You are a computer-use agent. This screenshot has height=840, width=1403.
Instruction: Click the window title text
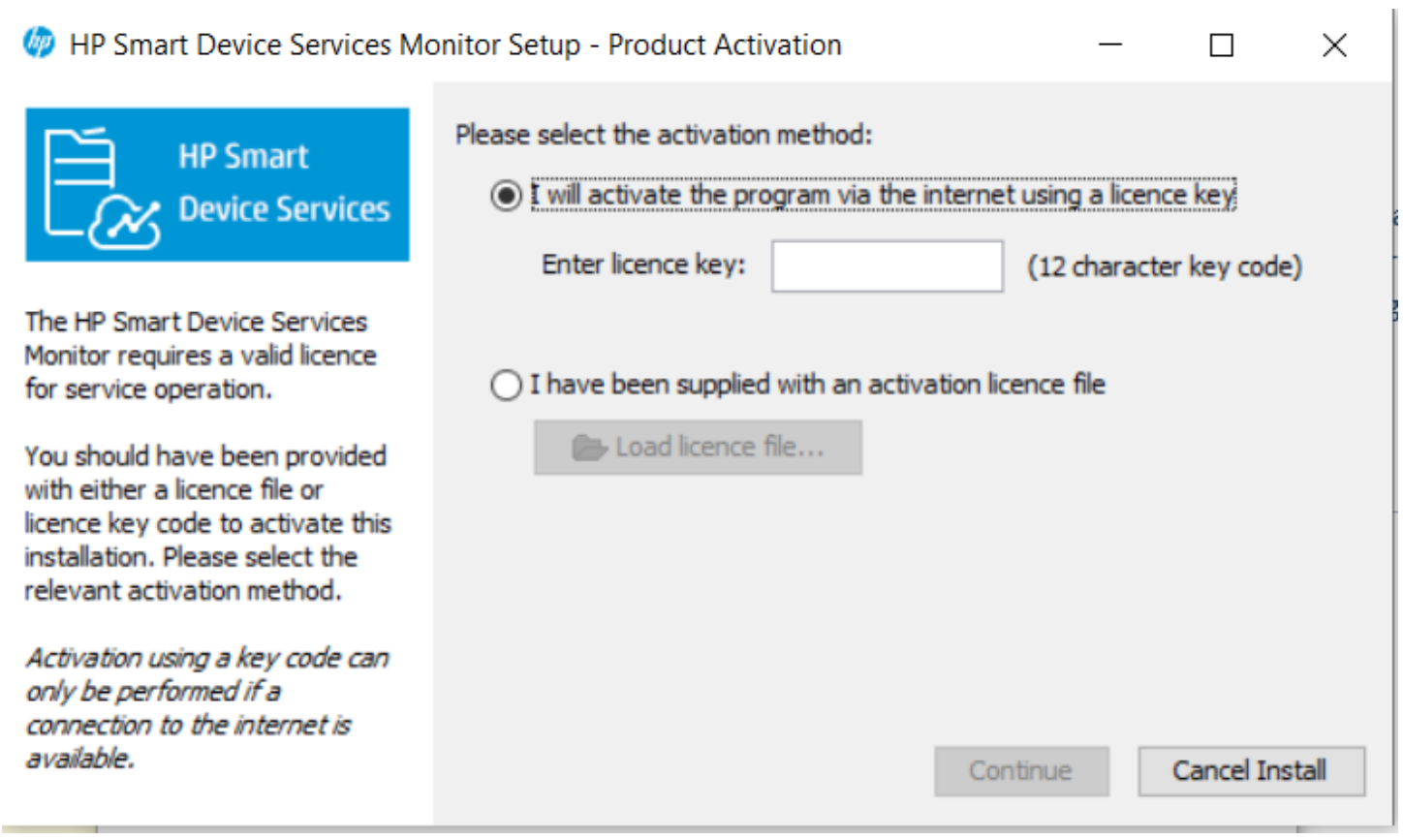click(455, 45)
